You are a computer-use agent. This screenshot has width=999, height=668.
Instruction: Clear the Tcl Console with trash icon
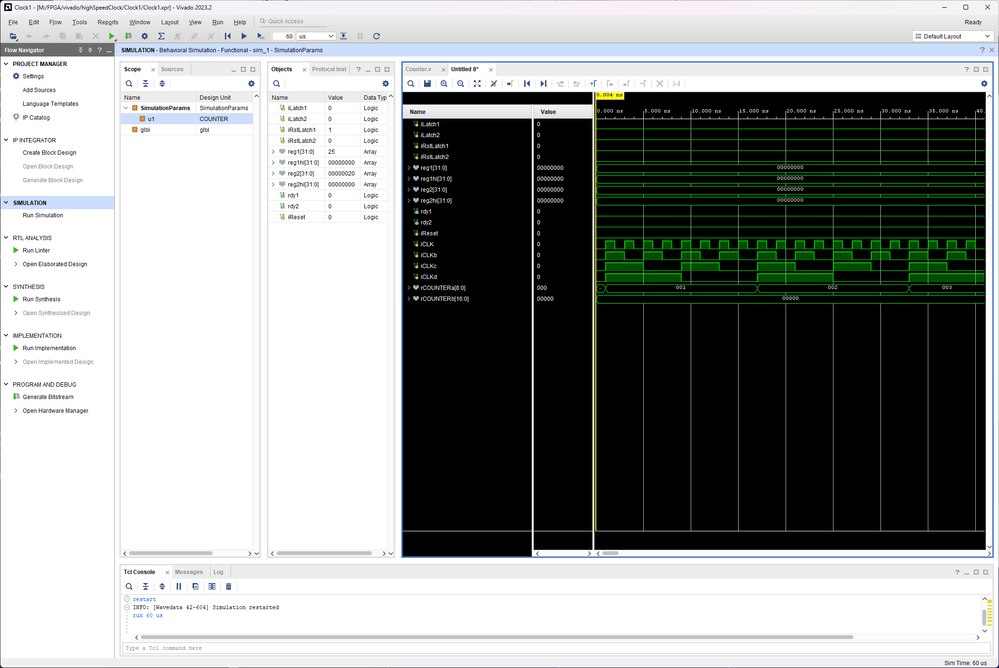click(x=228, y=586)
